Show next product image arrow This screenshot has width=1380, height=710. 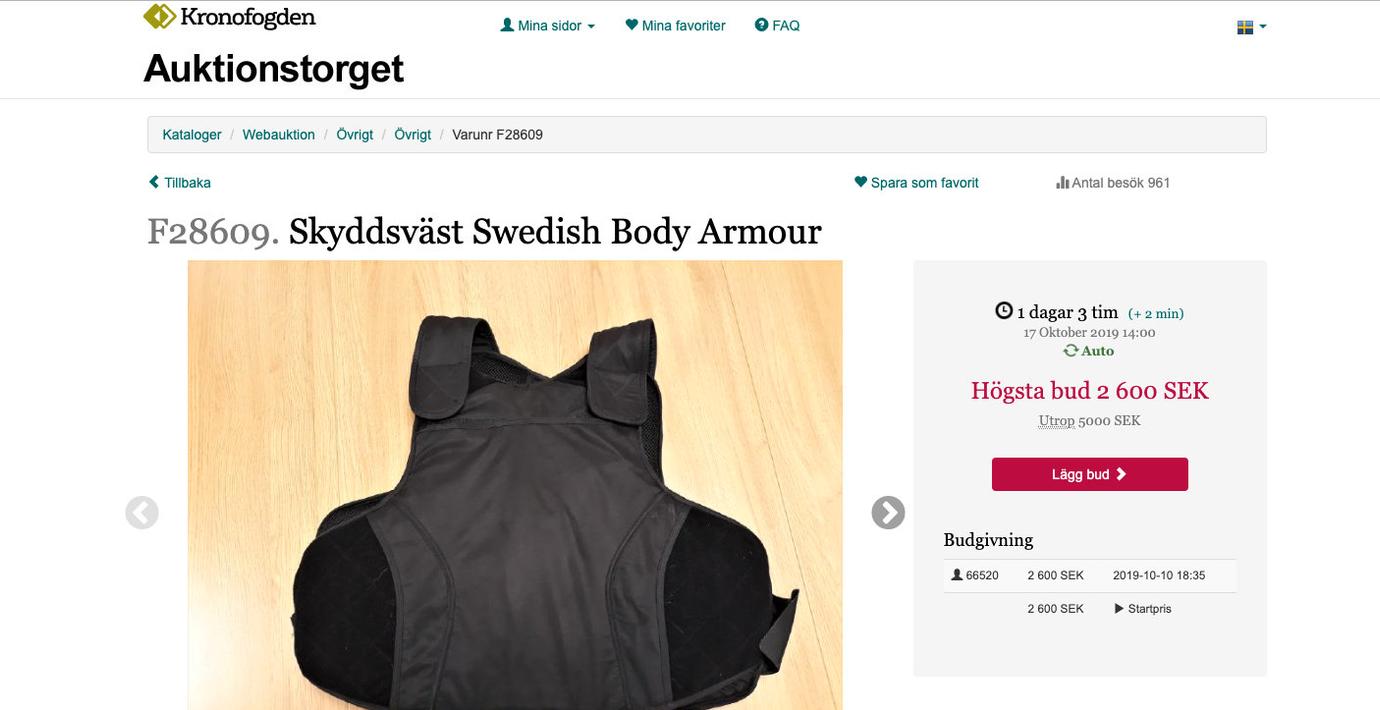point(888,513)
